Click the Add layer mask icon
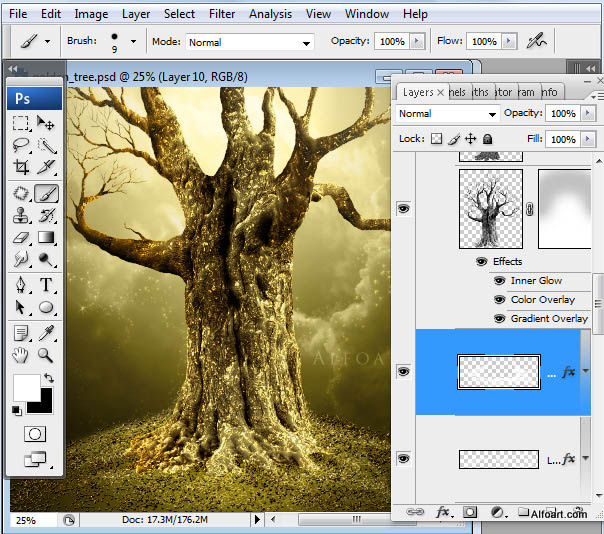The image size is (604, 534). pyautogui.click(x=469, y=512)
